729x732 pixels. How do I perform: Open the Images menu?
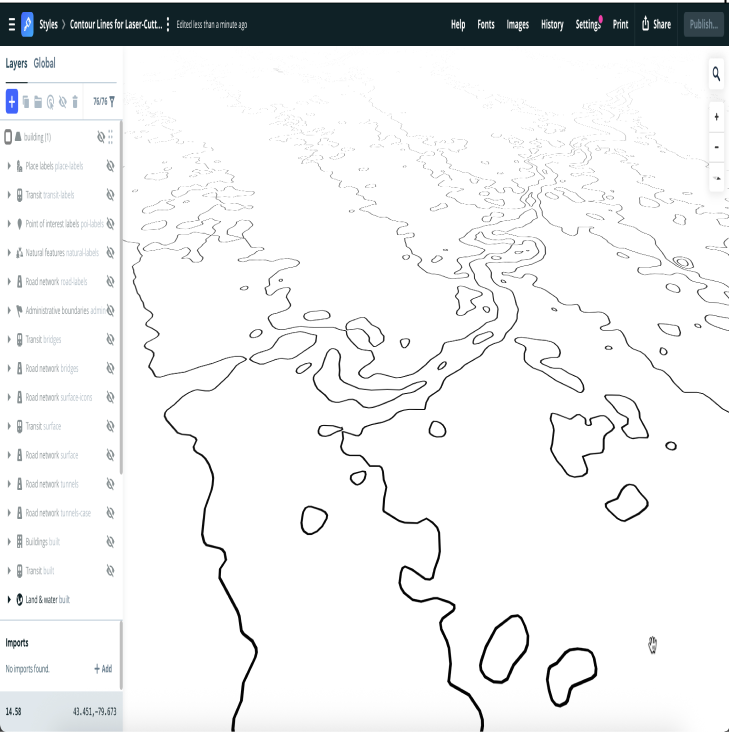pyautogui.click(x=518, y=24)
